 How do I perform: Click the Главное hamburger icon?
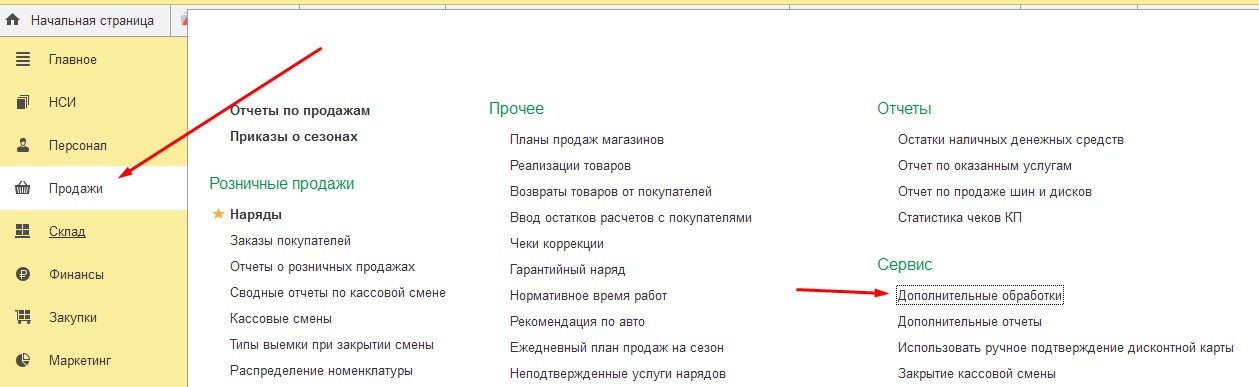(23, 59)
